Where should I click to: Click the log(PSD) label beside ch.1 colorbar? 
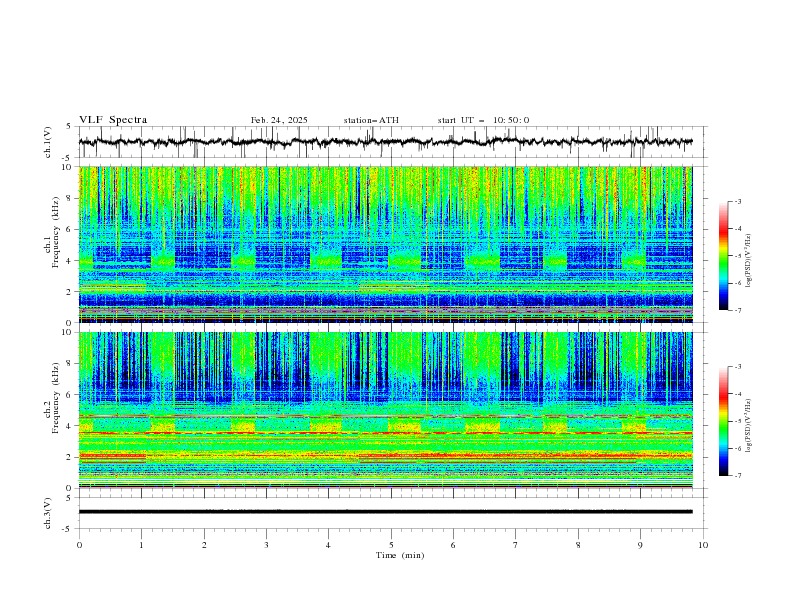pos(749,261)
